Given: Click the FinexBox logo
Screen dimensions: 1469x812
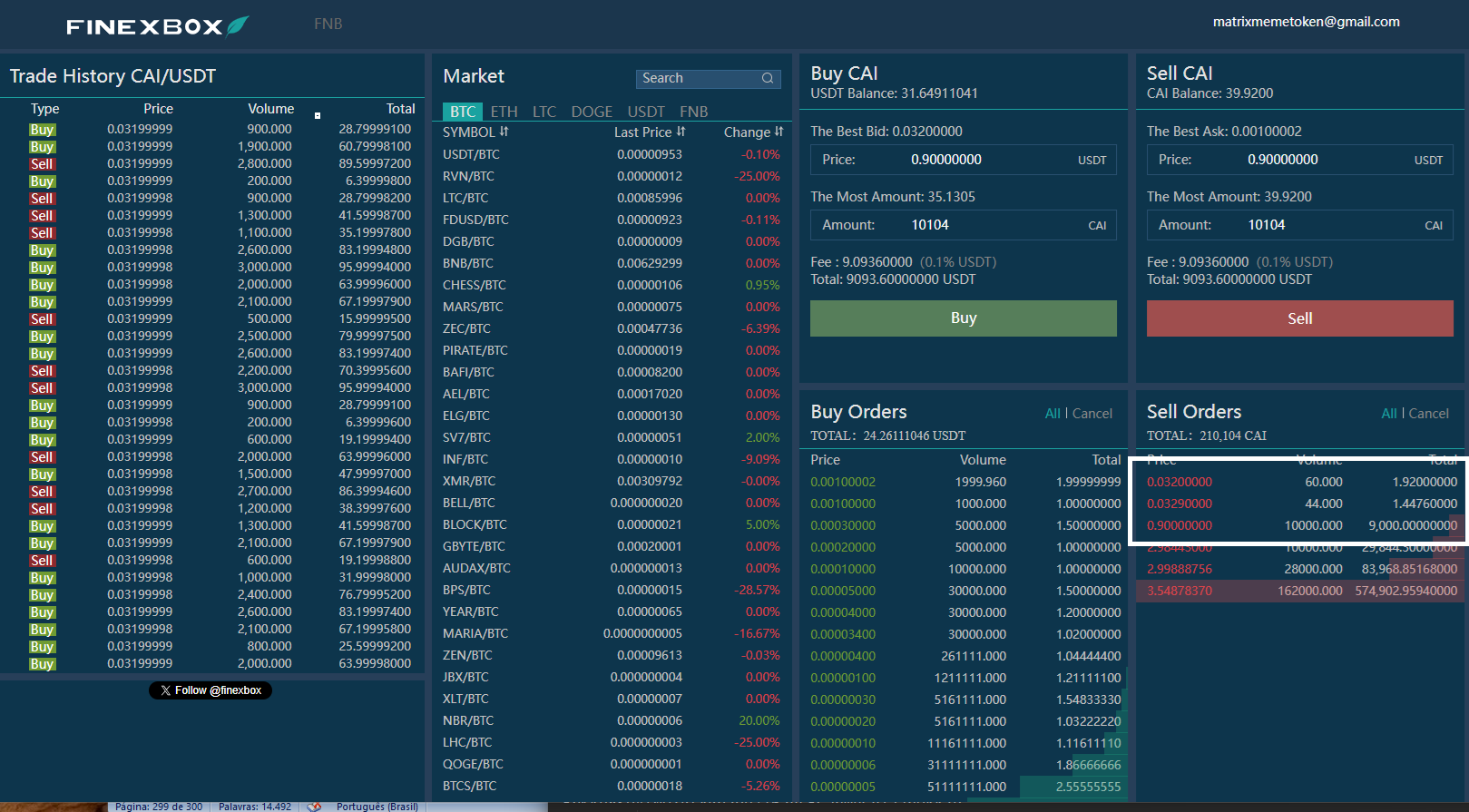Looking at the screenshot, I should click(x=157, y=26).
